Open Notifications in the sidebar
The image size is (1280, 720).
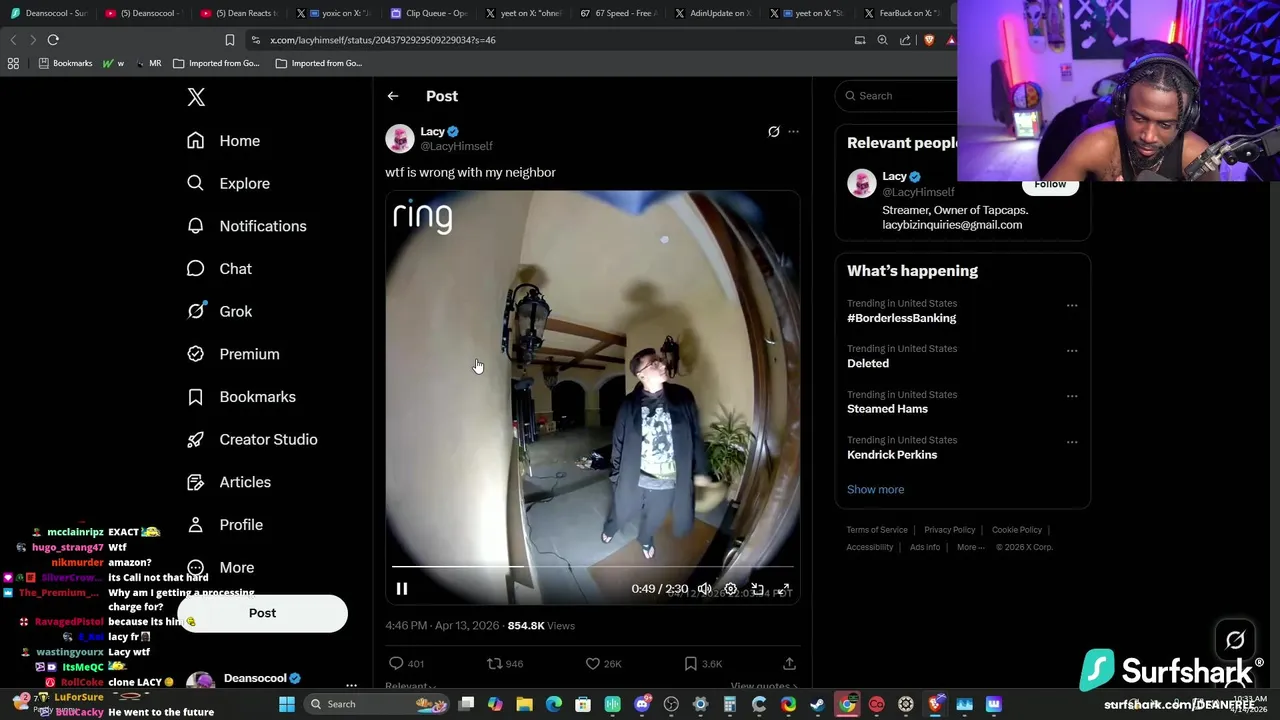coord(246,226)
